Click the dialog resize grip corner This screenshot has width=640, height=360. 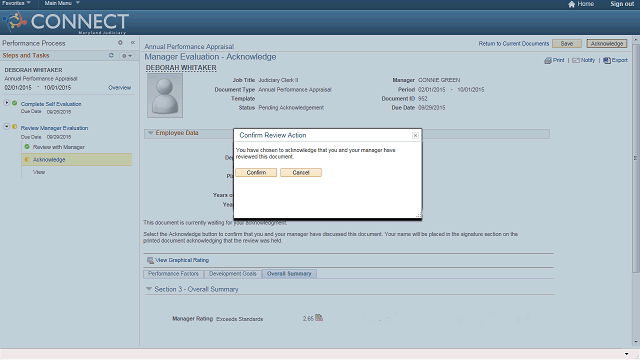point(418,215)
